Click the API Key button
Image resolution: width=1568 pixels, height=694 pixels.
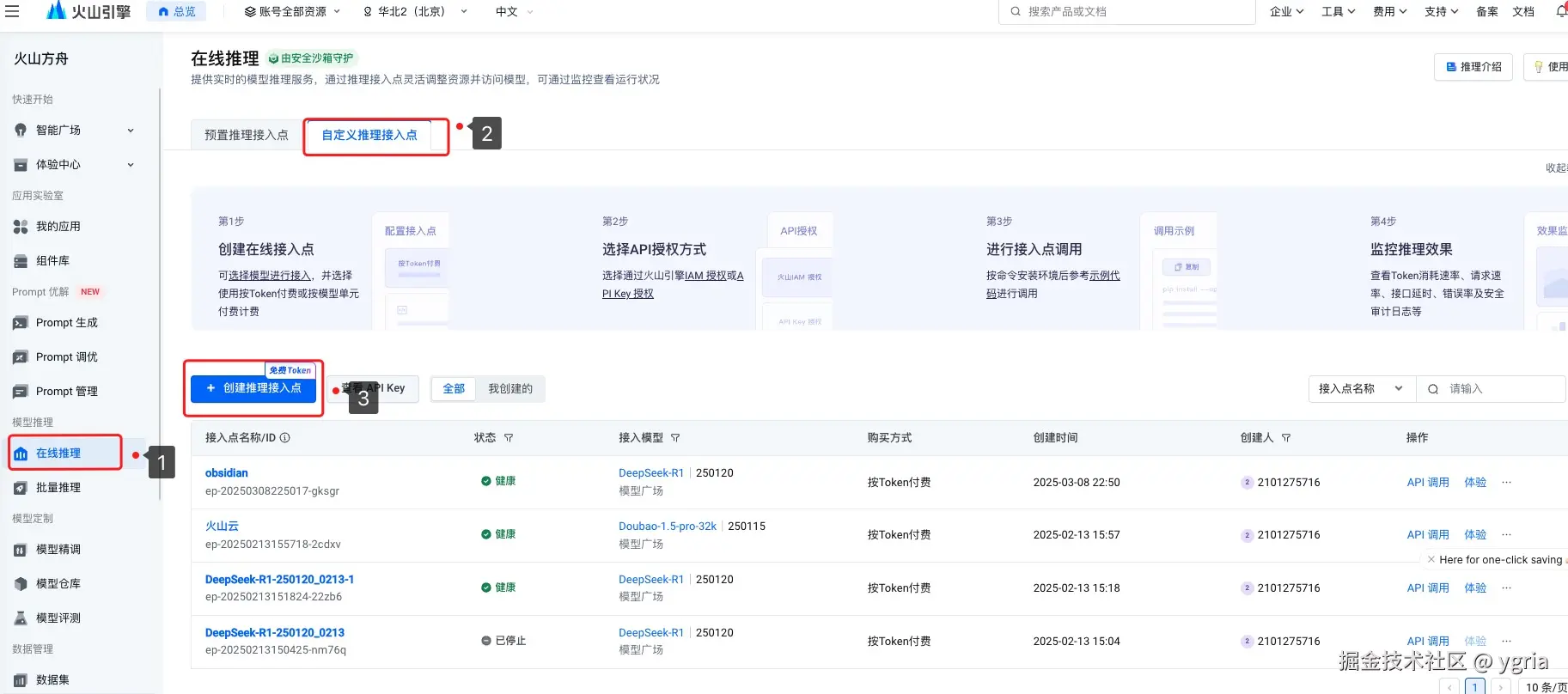pos(373,388)
